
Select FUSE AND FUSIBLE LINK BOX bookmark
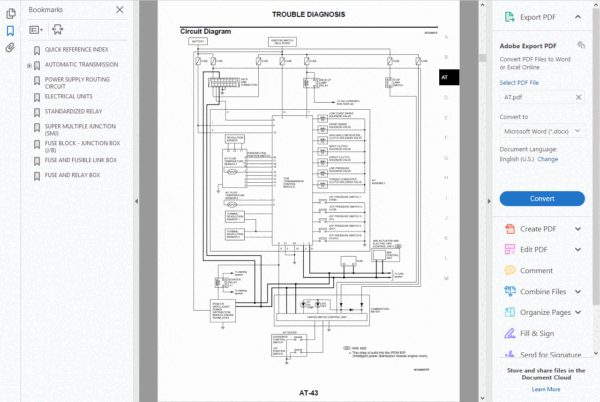[81, 160]
